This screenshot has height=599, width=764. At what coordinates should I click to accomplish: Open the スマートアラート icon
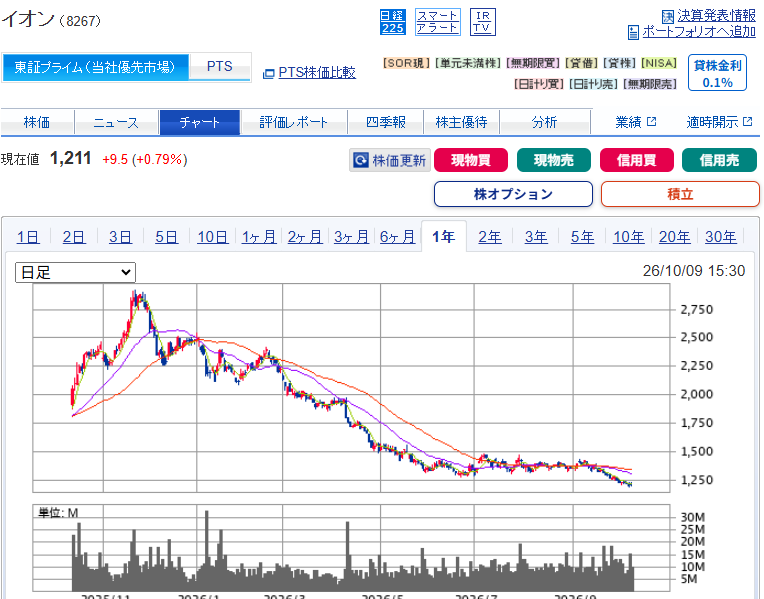point(437,22)
